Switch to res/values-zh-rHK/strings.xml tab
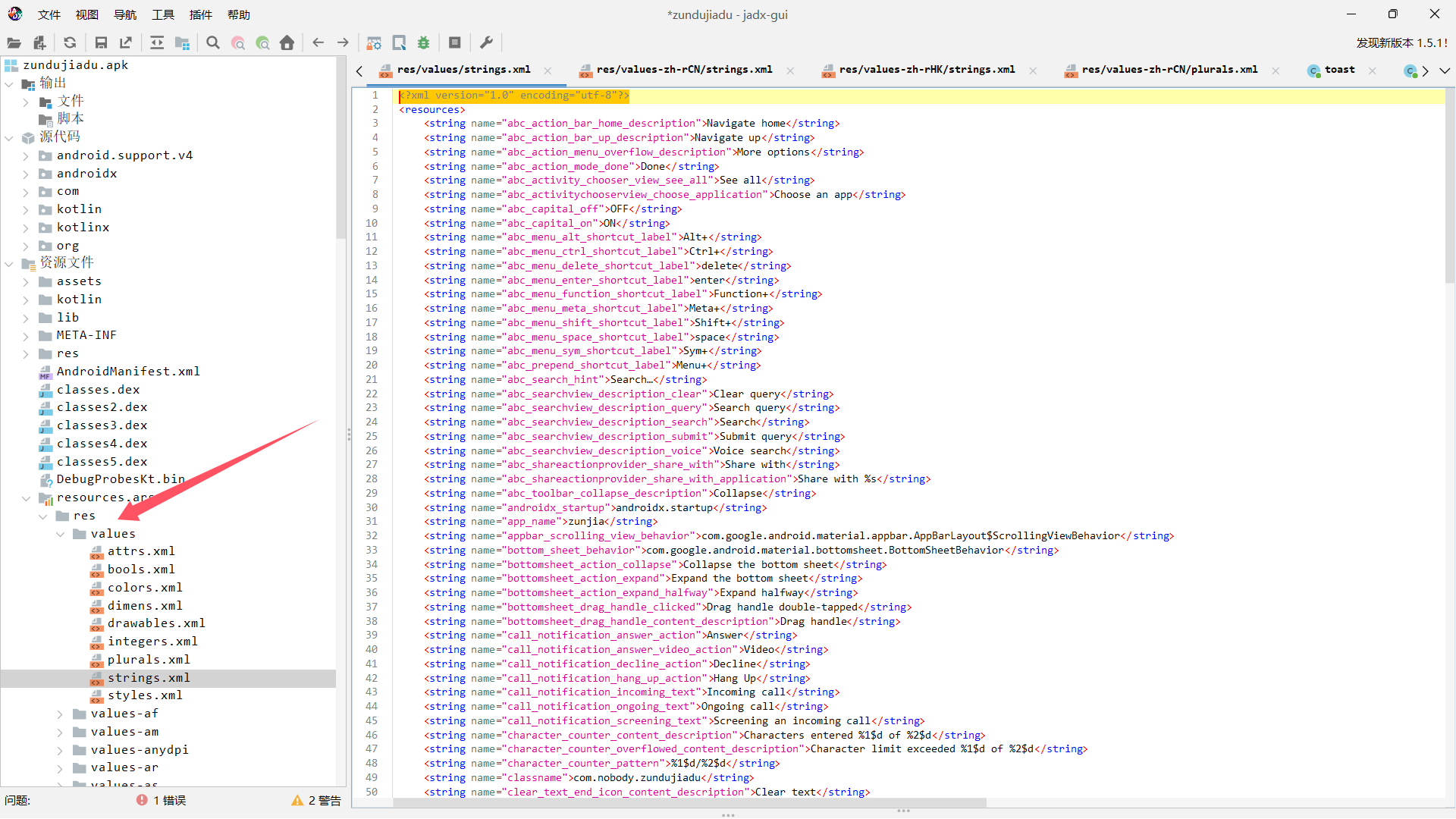 tap(926, 70)
